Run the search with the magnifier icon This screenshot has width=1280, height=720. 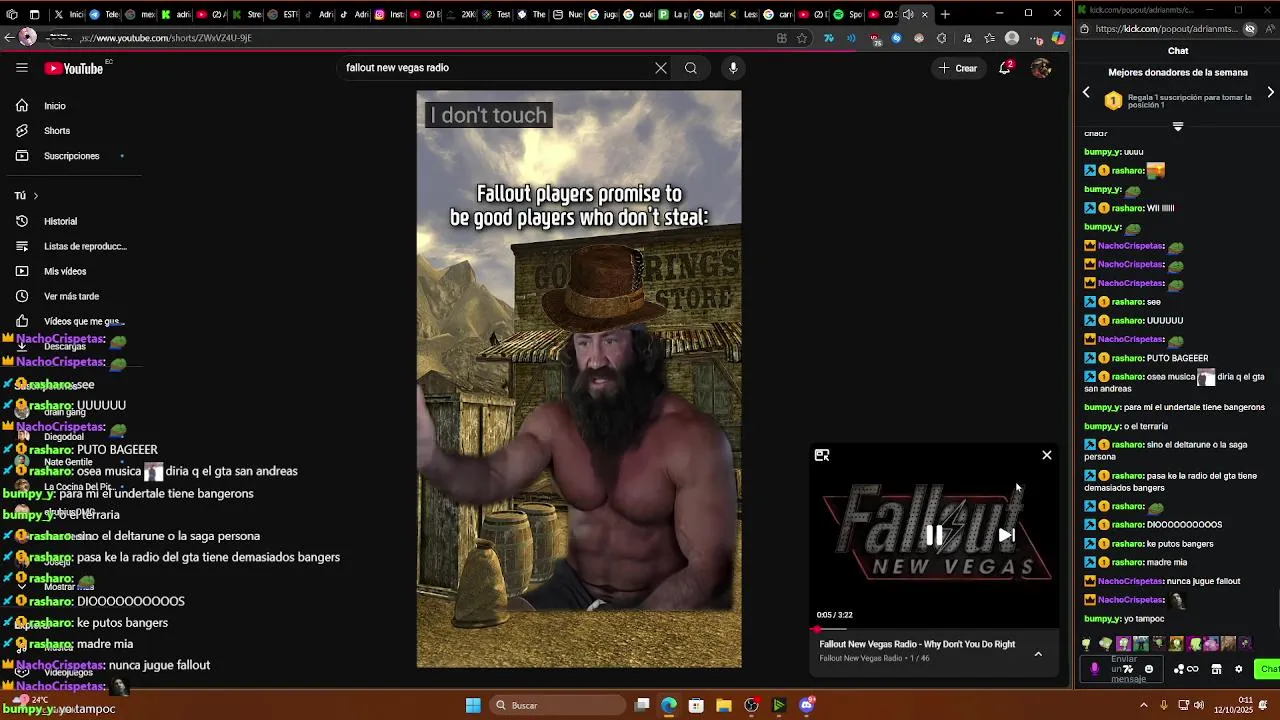coord(691,68)
